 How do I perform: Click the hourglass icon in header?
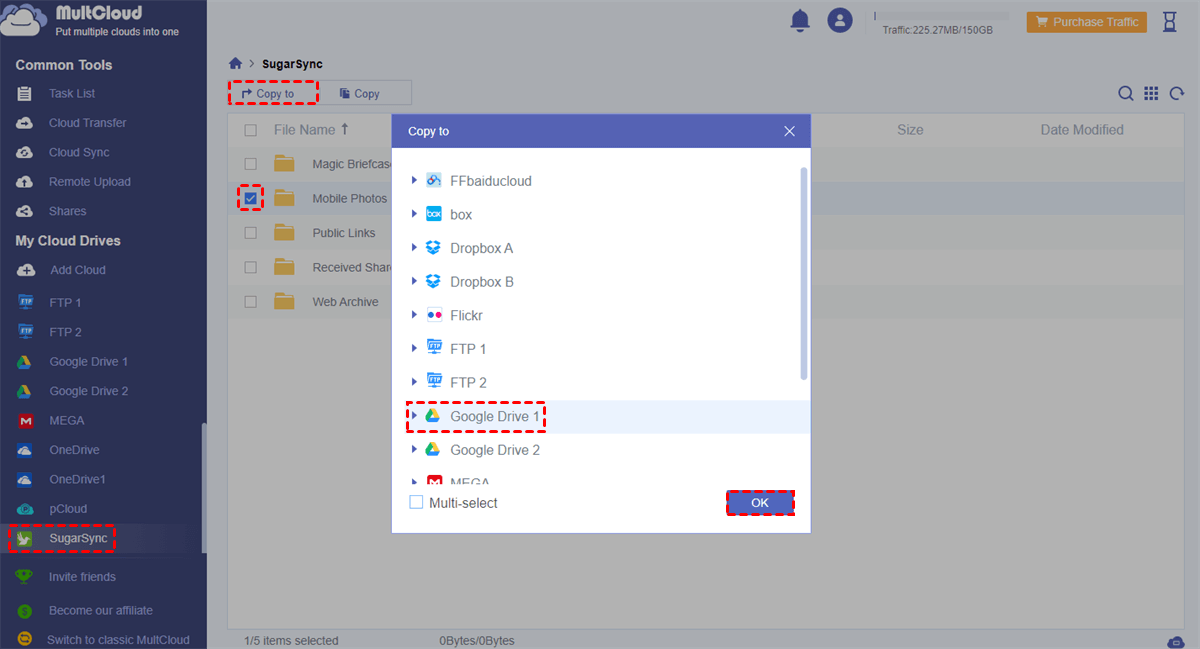pyautogui.click(x=1170, y=21)
